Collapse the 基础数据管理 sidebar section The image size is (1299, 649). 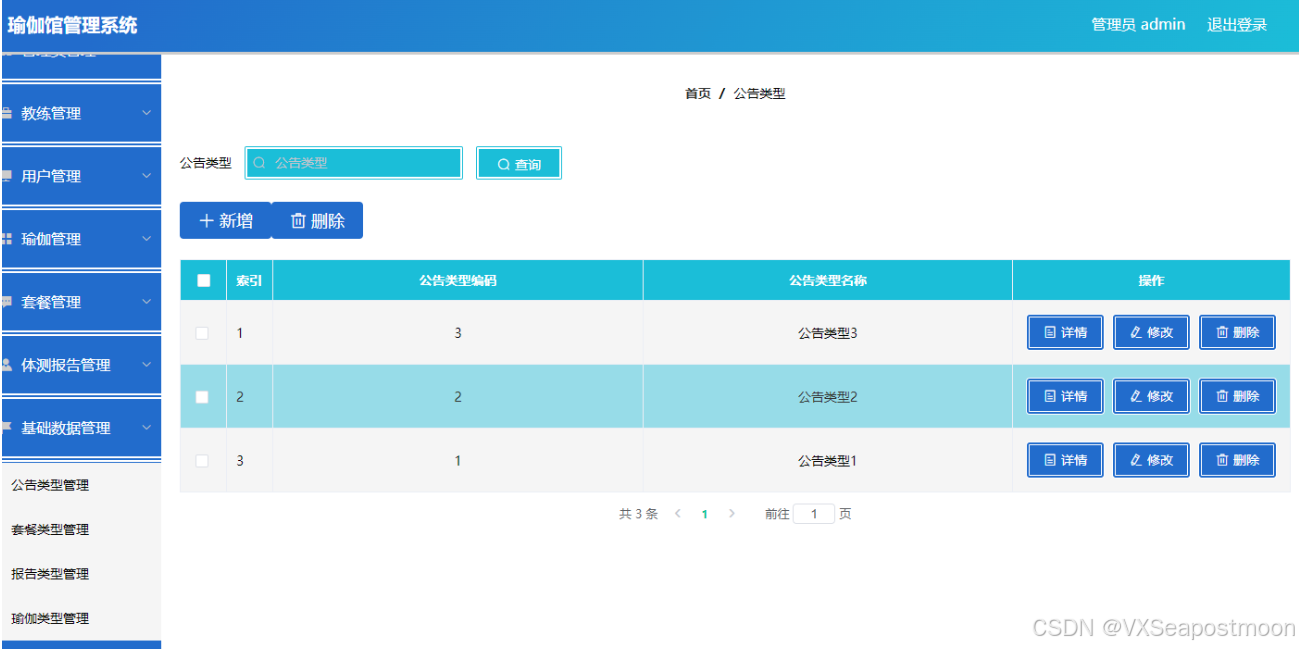tap(80, 428)
